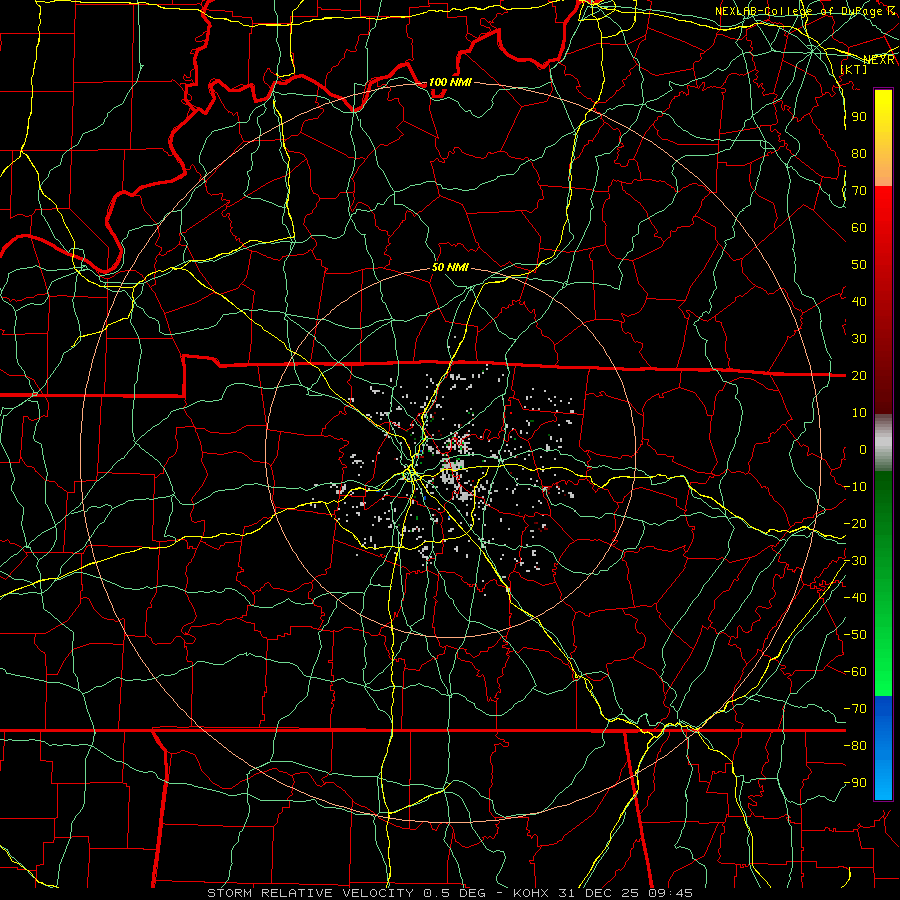Click the positive 60 scale label
Screen dimensions: 900x900
coord(859,227)
